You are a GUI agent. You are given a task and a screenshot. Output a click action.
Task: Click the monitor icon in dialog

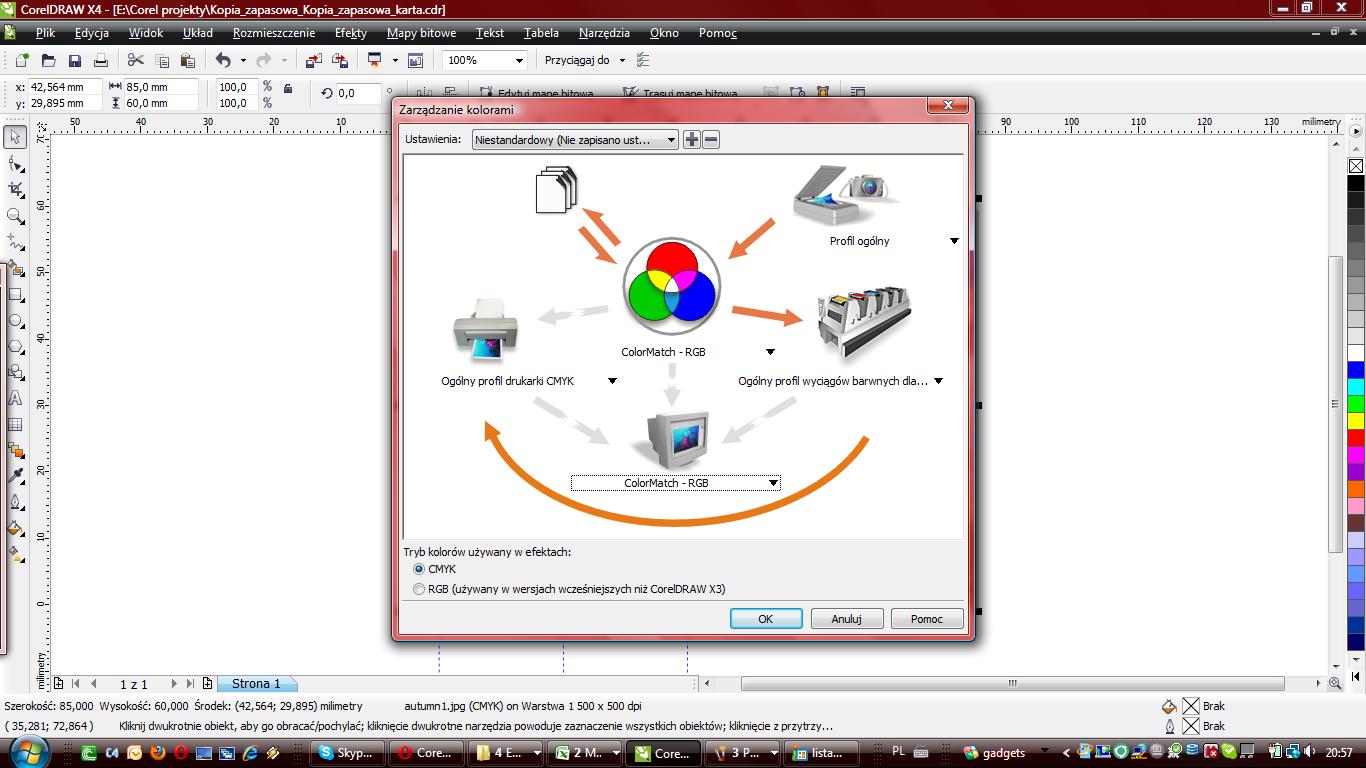[677, 439]
